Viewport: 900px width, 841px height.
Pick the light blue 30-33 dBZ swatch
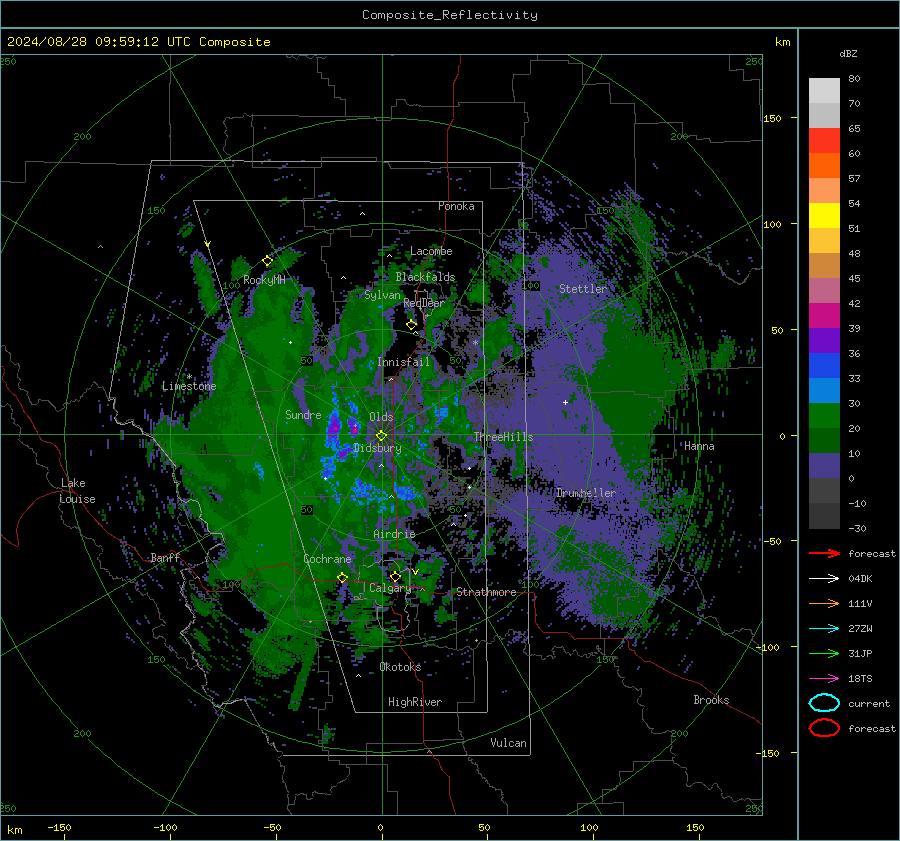824,390
